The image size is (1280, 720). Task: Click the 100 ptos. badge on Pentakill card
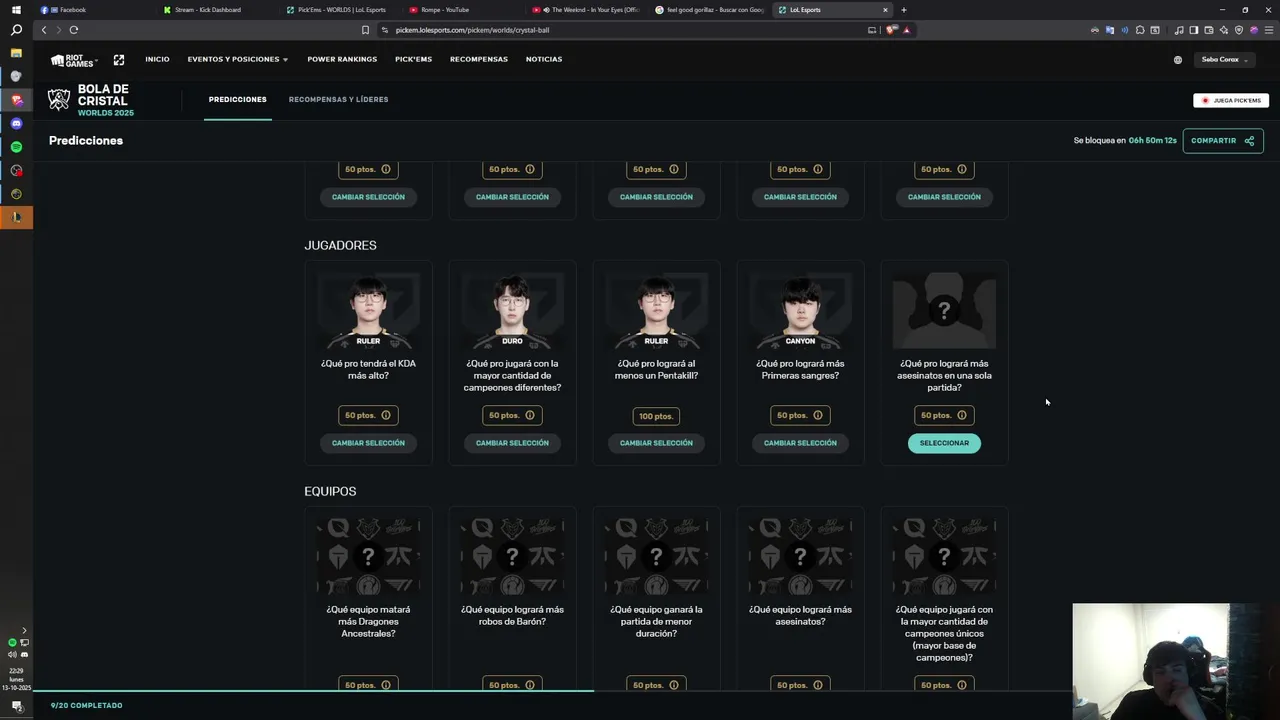click(656, 416)
